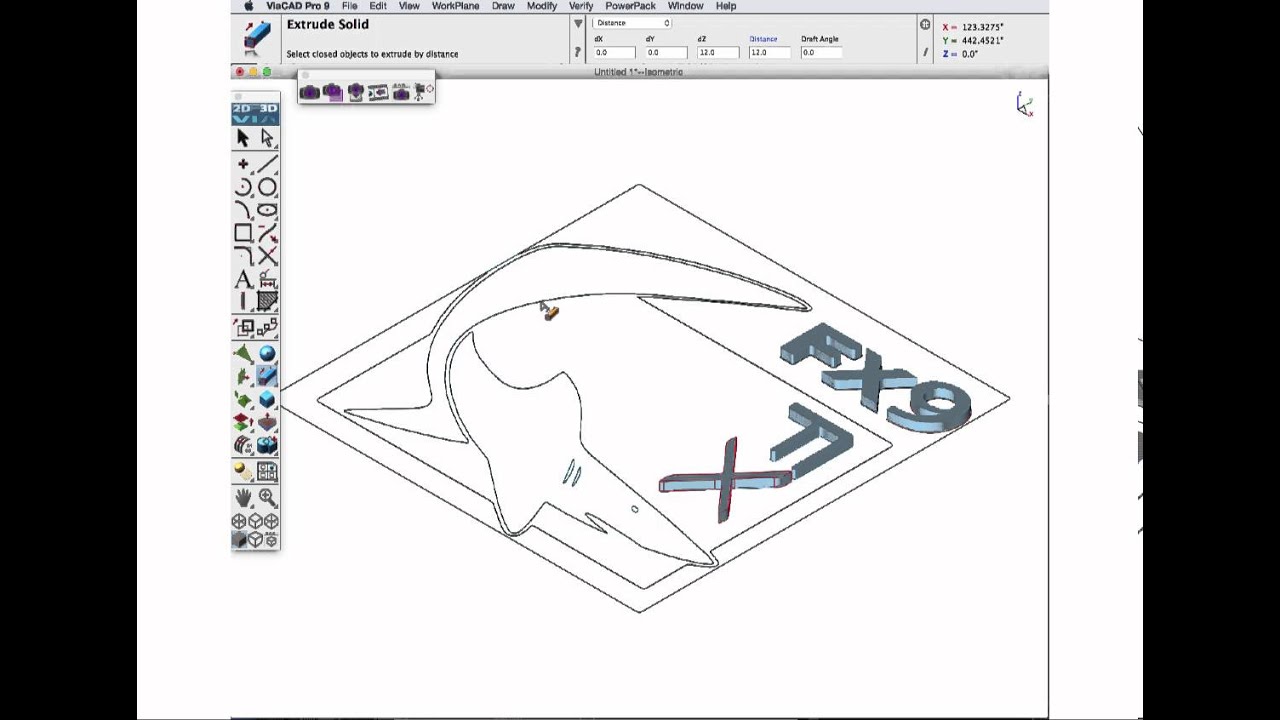Screen dimensions: 1280x720
Task: Click the dY input field
Action: point(666,53)
